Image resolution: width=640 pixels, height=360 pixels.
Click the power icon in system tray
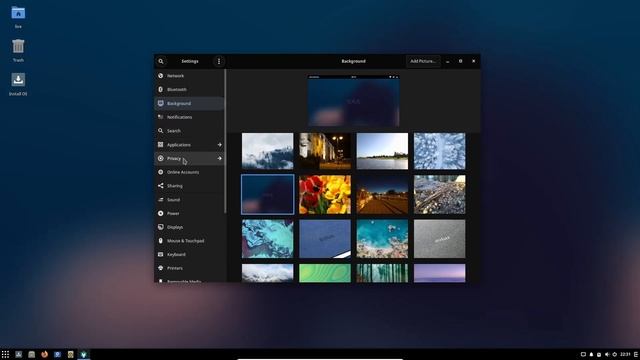[615, 354]
